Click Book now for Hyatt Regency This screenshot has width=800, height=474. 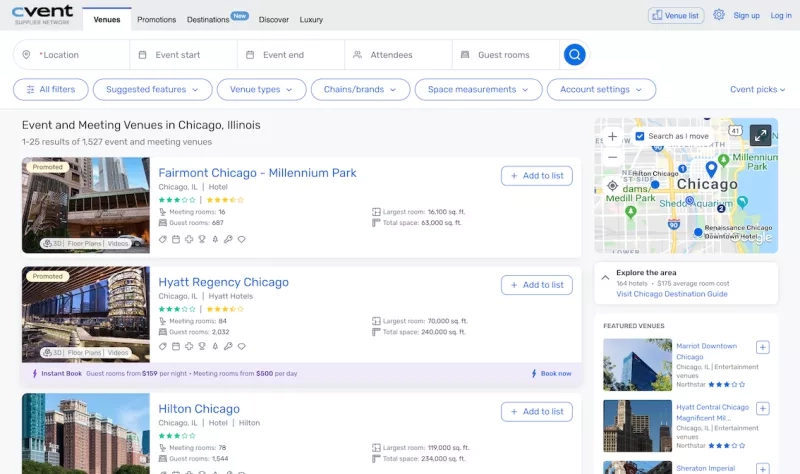(x=551, y=373)
